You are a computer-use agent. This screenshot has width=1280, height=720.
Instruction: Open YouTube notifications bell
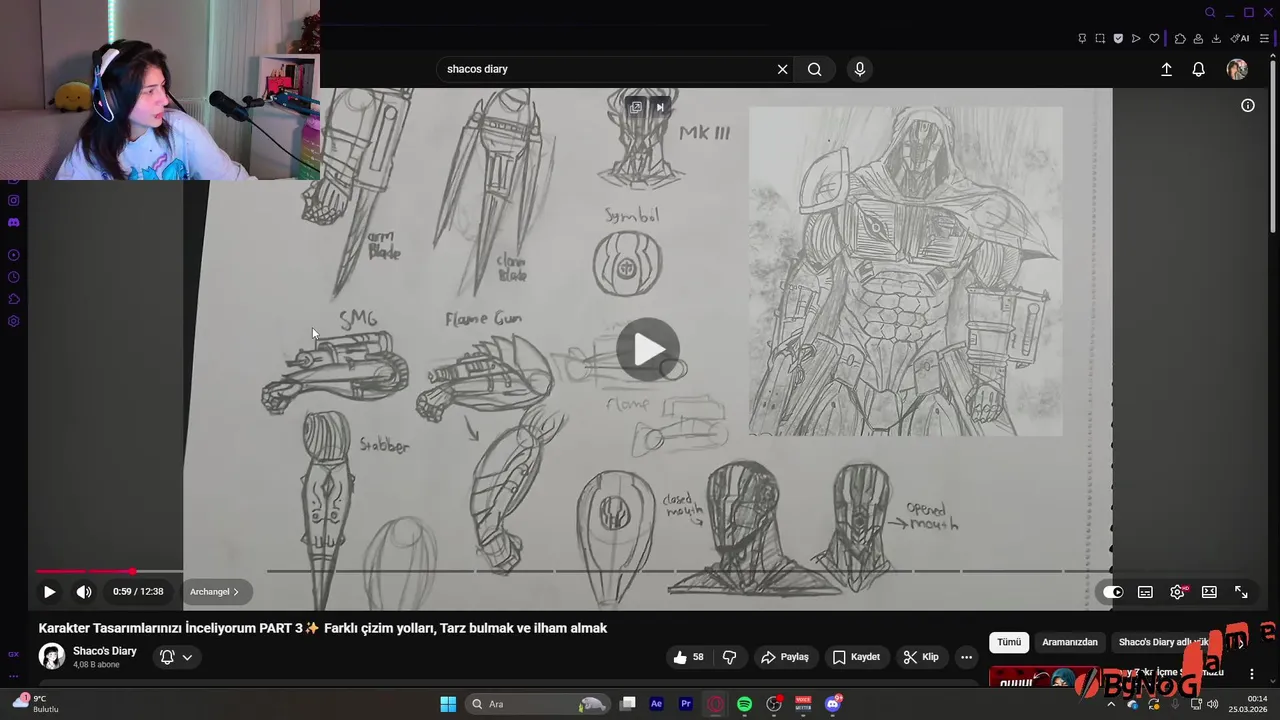(x=1198, y=69)
